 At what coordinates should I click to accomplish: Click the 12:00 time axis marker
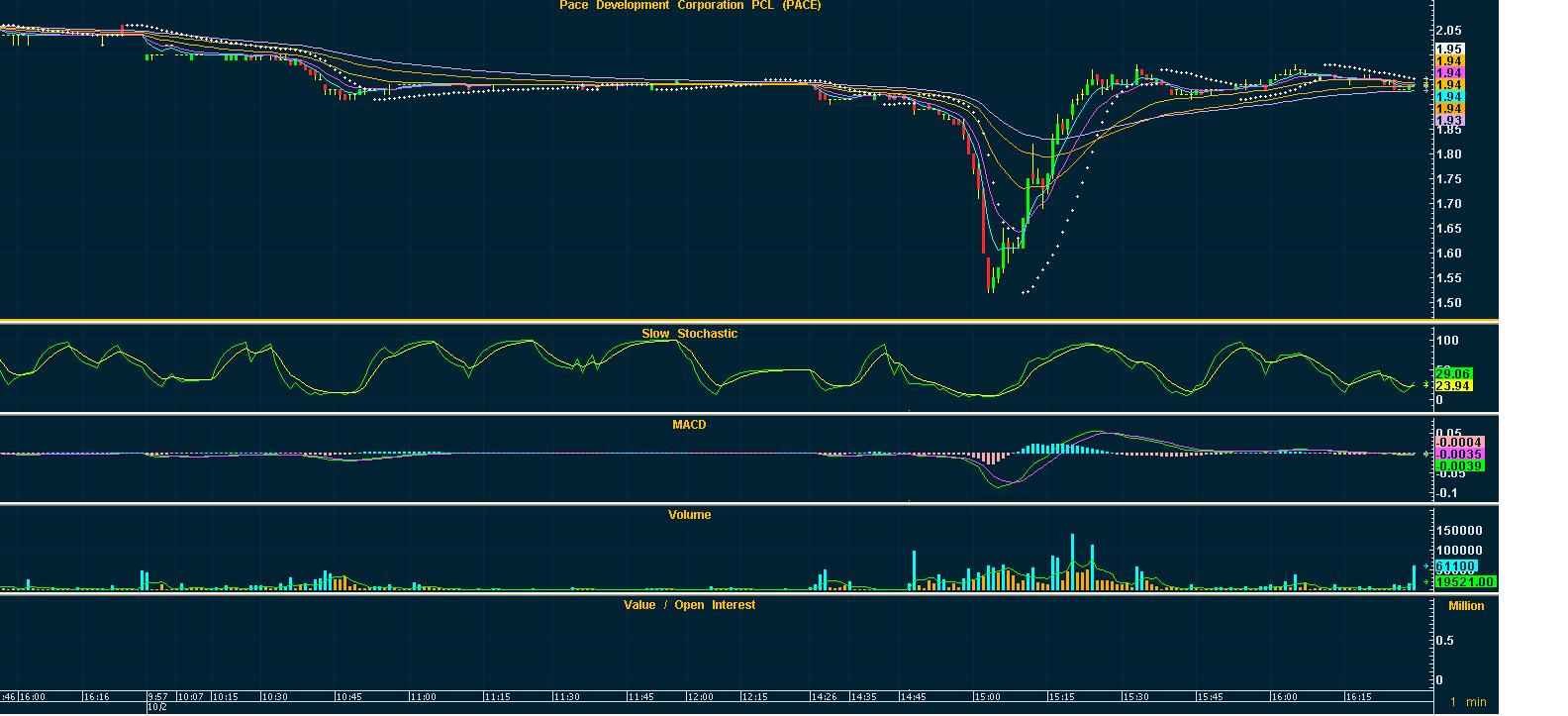(701, 697)
